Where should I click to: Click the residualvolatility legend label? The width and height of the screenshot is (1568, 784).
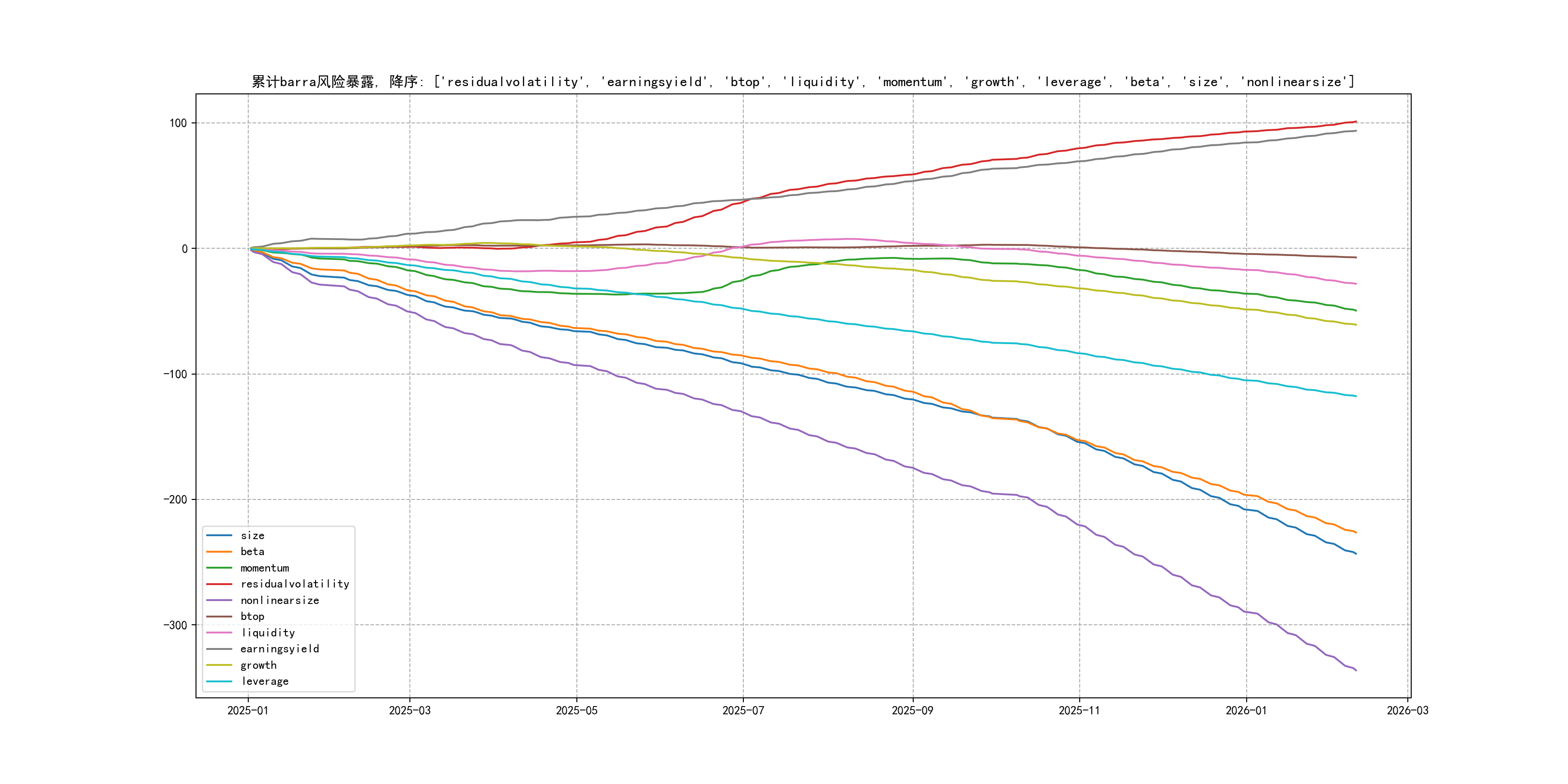tap(295, 584)
